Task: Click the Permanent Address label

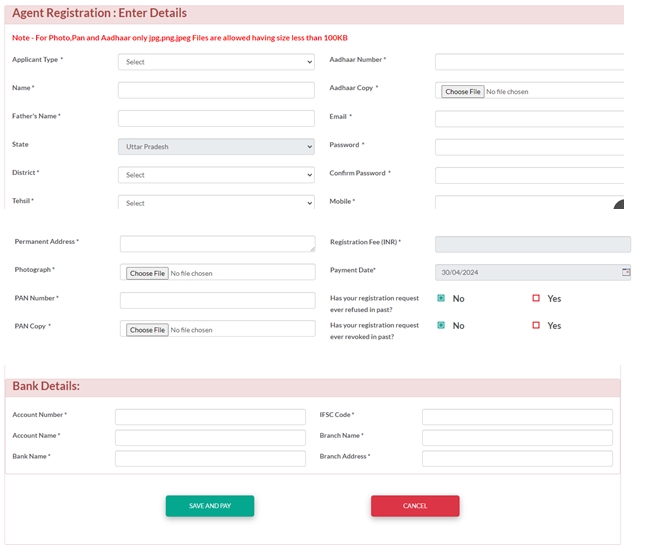Action: [46, 241]
